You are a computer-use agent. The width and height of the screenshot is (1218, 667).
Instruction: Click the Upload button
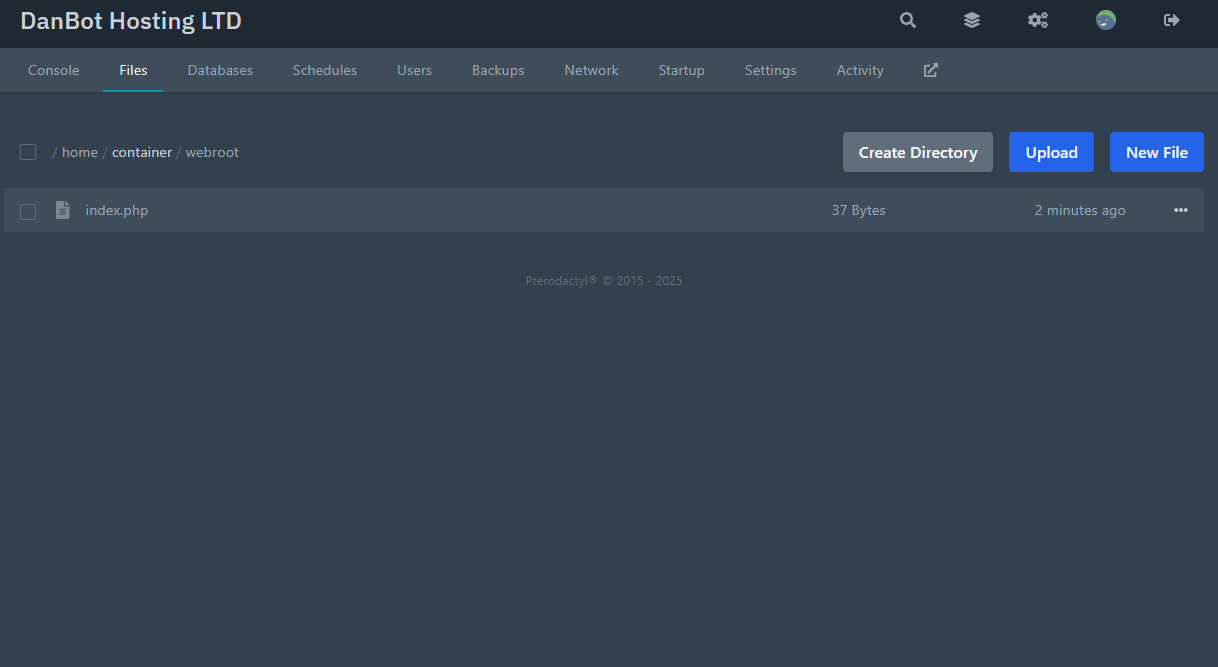pyautogui.click(x=1051, y=152)
